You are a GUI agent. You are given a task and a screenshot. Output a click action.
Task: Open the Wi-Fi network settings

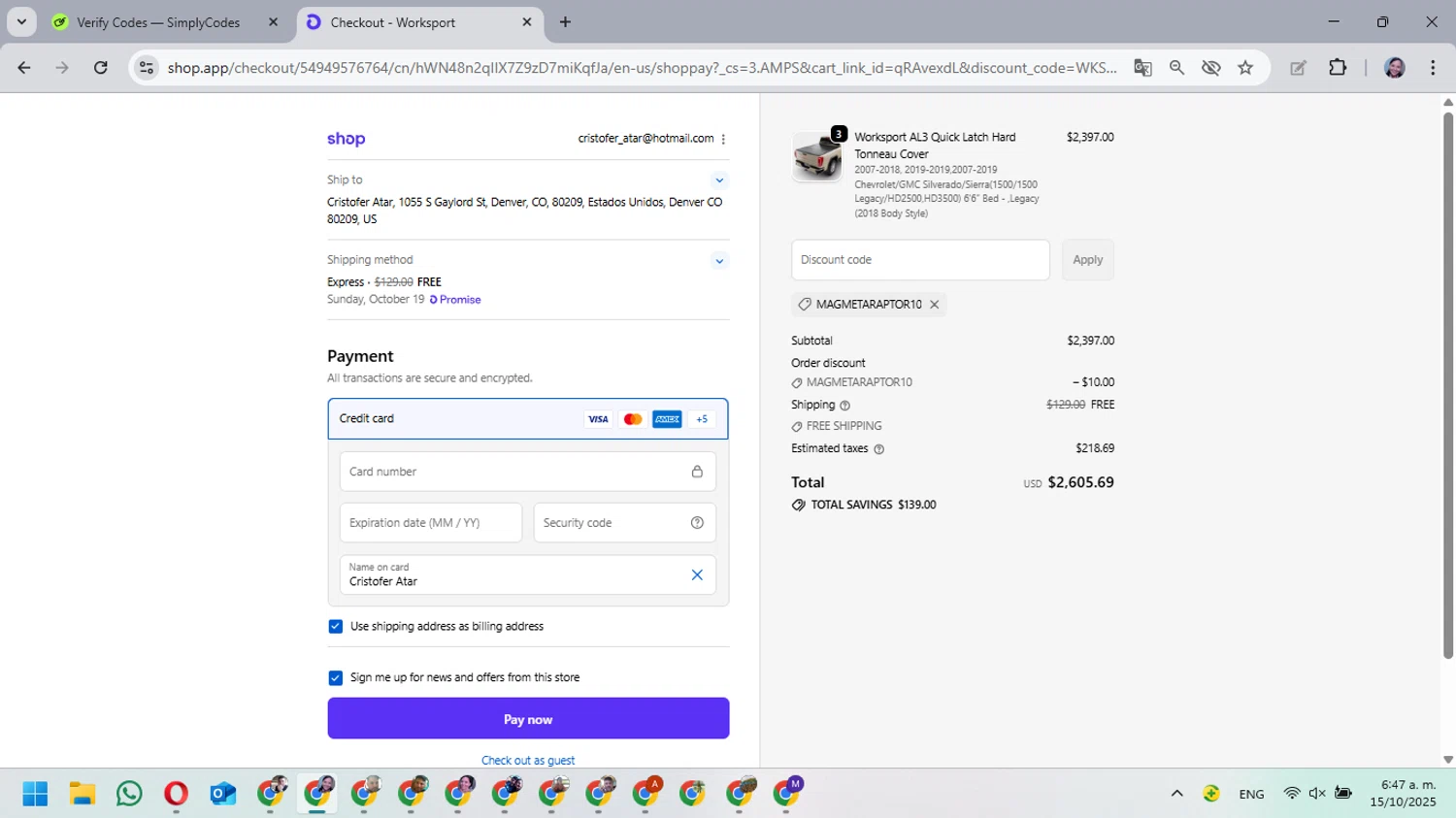[1291, 794]
